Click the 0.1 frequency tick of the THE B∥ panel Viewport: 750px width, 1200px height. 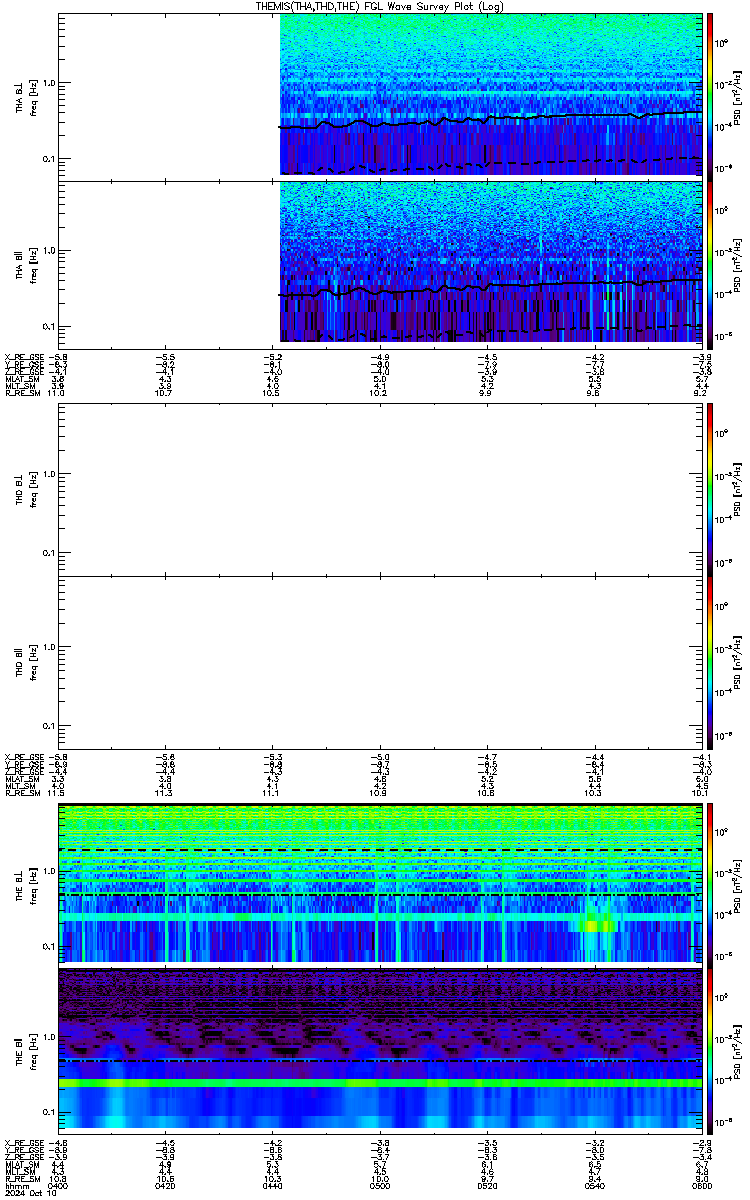pyautogui.click(x=49, y=1111)
